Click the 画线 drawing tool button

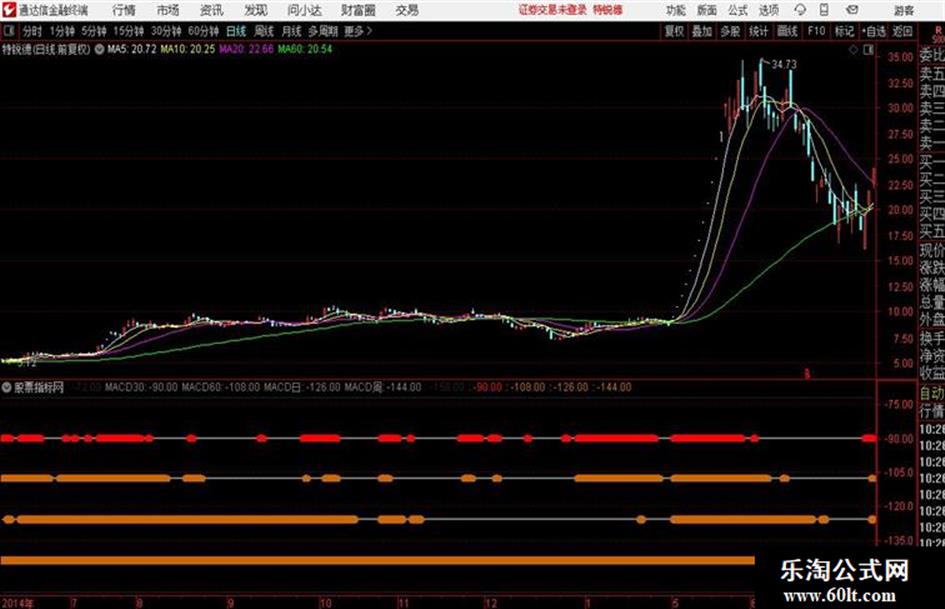coord(787,31)
